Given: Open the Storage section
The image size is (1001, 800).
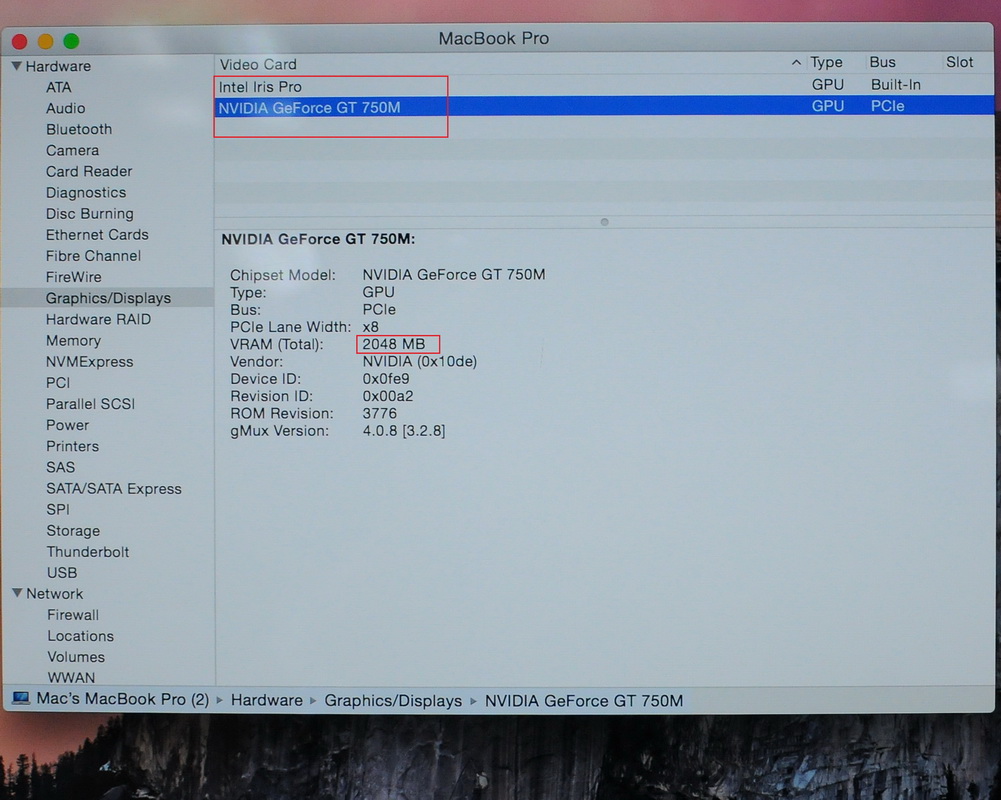Looking at the screenshot, I should click(73, 531).
